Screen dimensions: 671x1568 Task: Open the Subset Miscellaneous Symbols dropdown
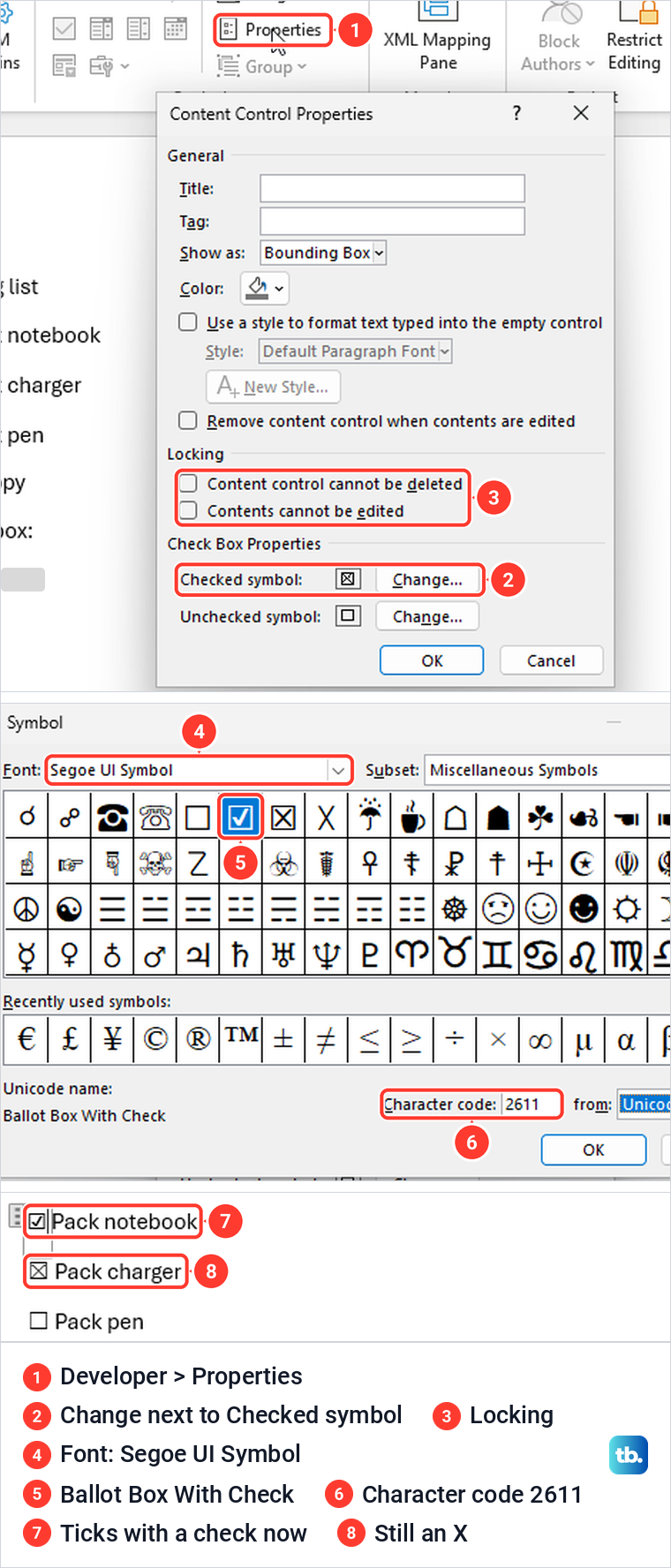547,770
